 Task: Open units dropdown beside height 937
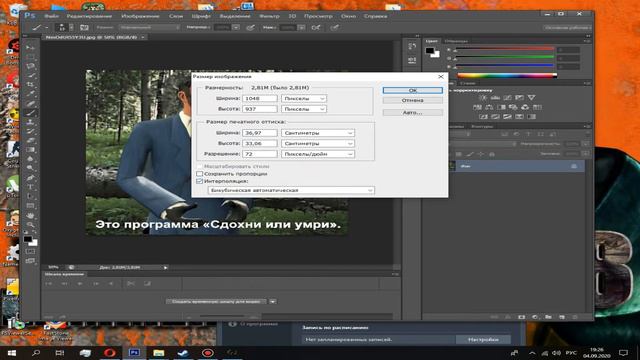pos(304,109)
